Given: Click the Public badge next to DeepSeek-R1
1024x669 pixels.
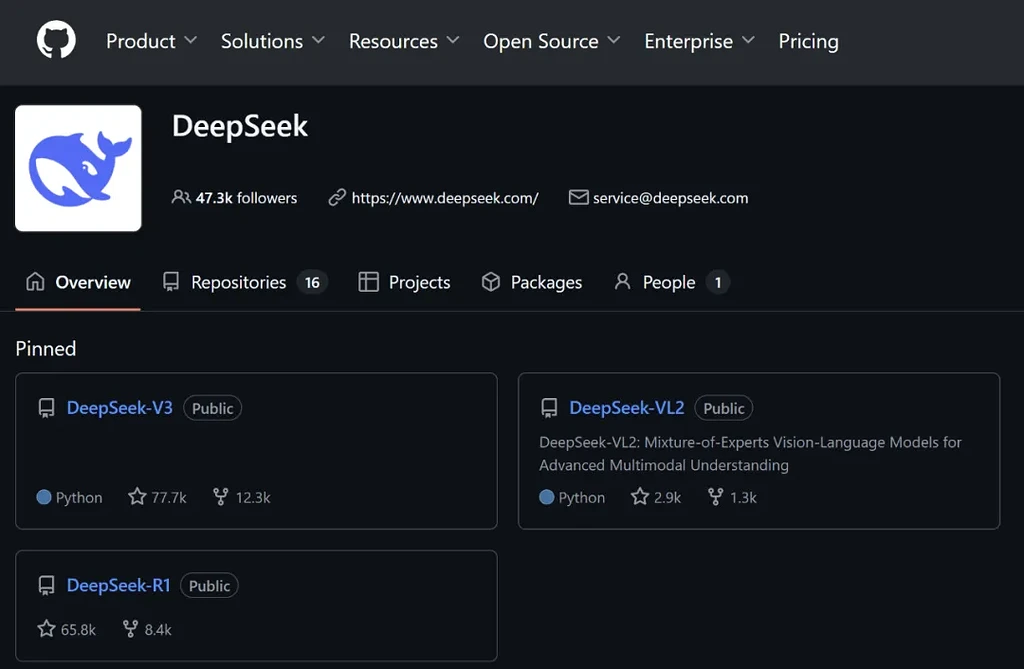Looking at the screenshot, I should (x=209, y=585).
